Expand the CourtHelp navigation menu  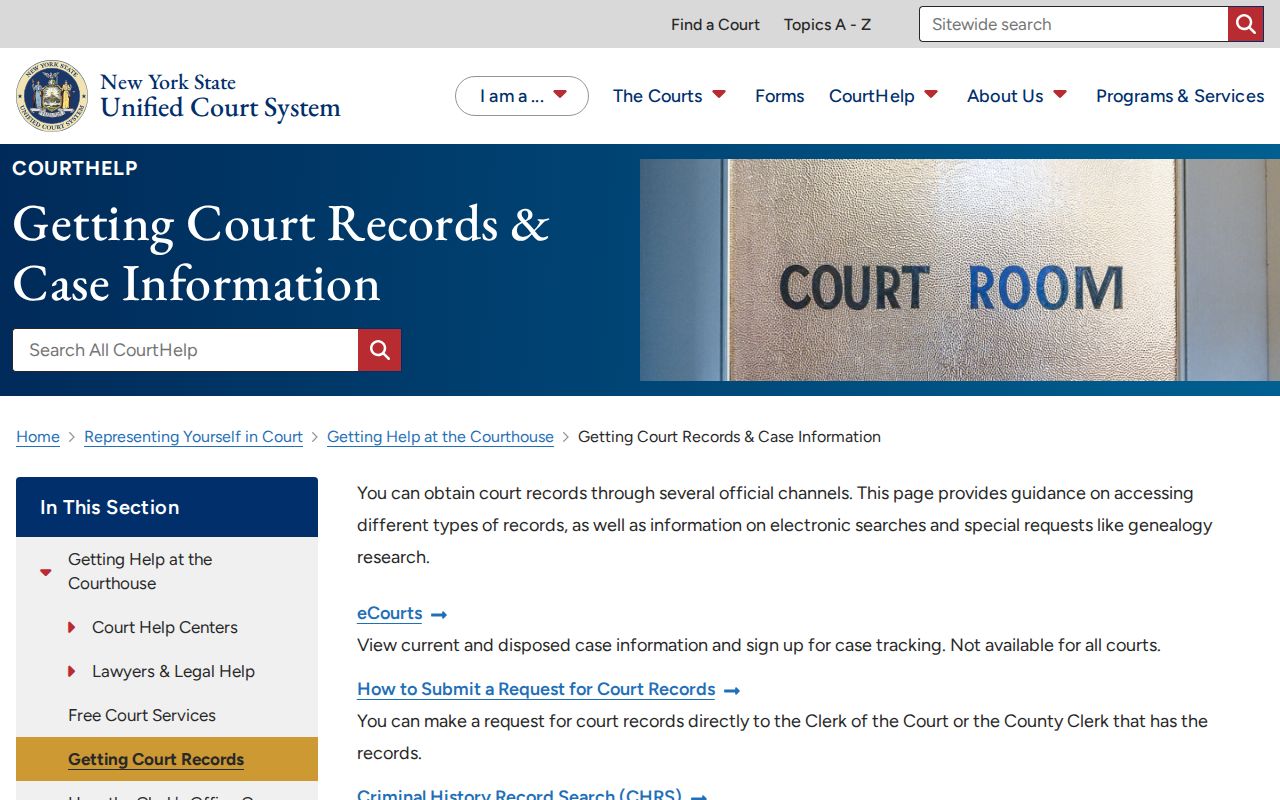930,95
